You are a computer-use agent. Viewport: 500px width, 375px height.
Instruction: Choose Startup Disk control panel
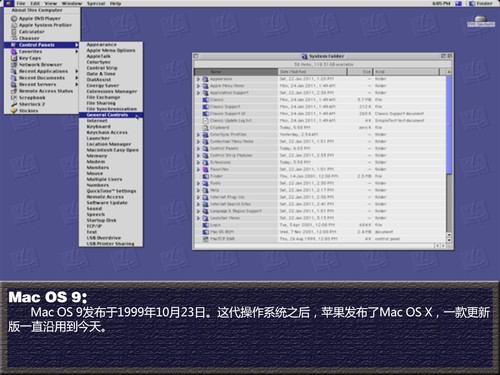point(111,220)
